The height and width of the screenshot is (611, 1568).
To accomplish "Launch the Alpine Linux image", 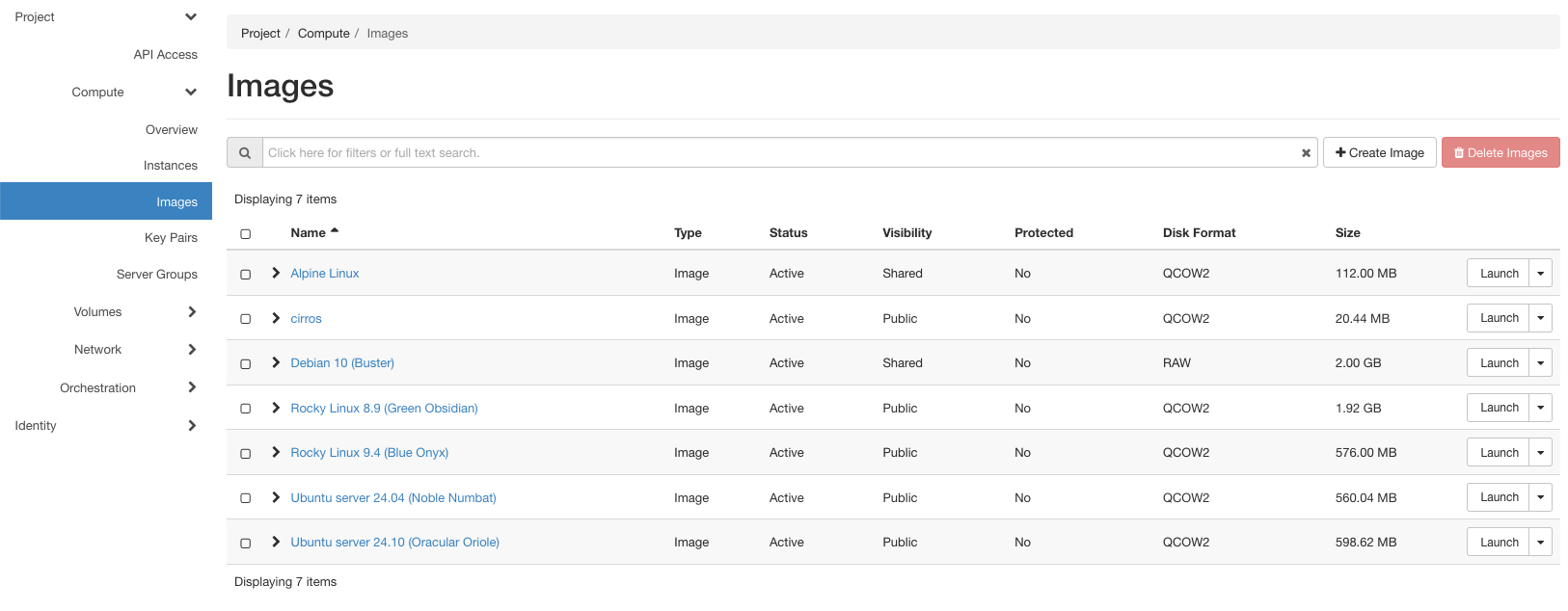I will 1499,274.
